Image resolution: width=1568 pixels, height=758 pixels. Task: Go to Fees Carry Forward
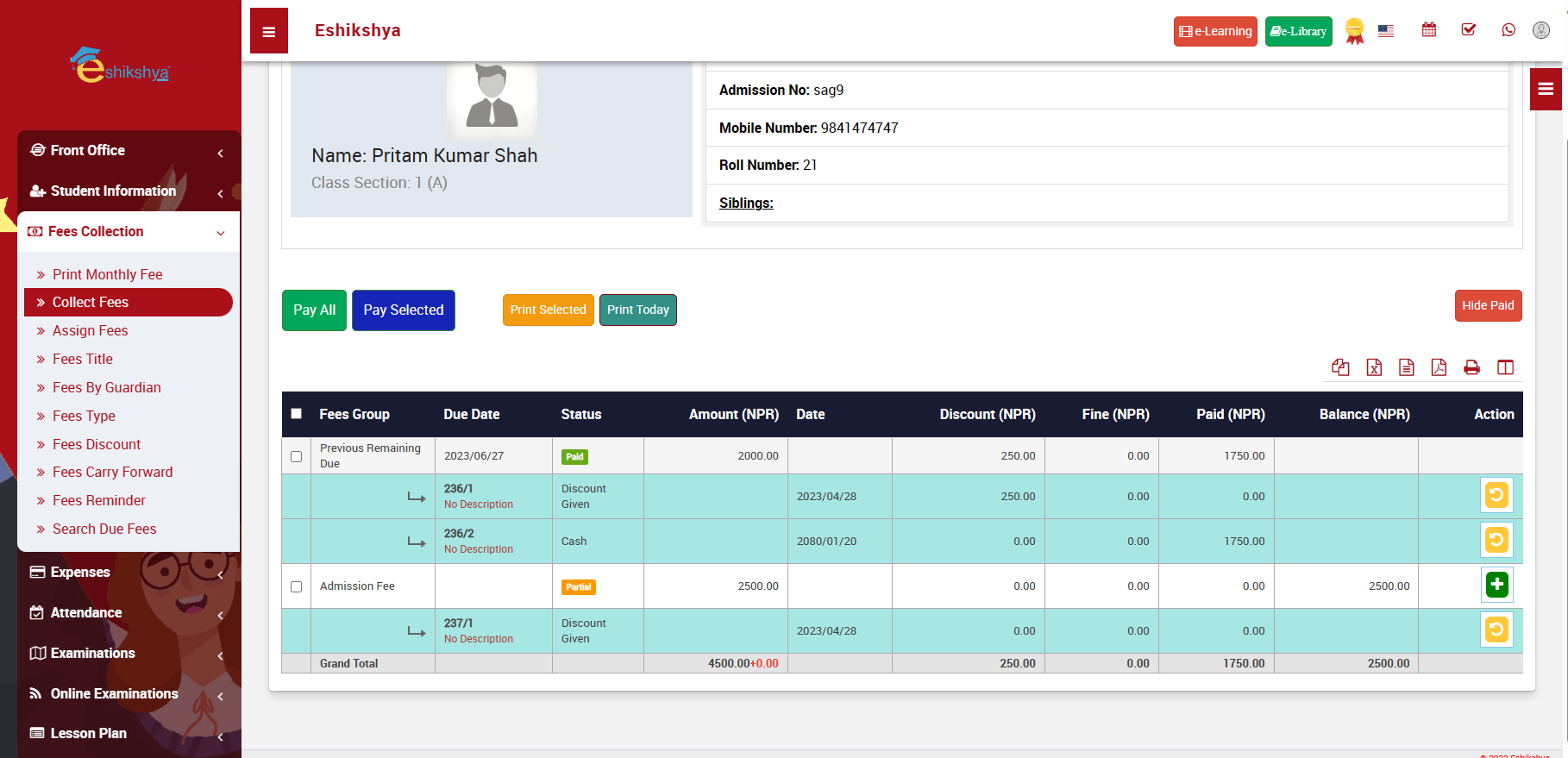tap(112, 472)
